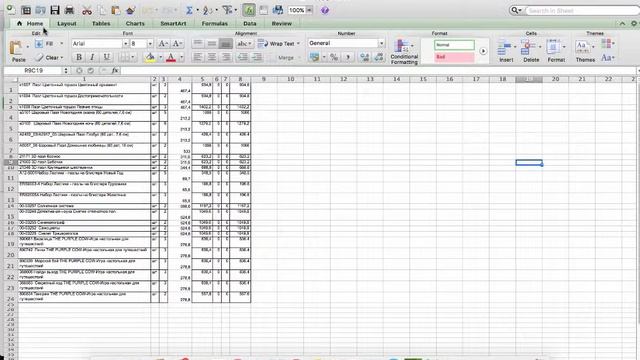The image size is (640, 360).
Task: Toggle Italic formatting
Action: 92,57
